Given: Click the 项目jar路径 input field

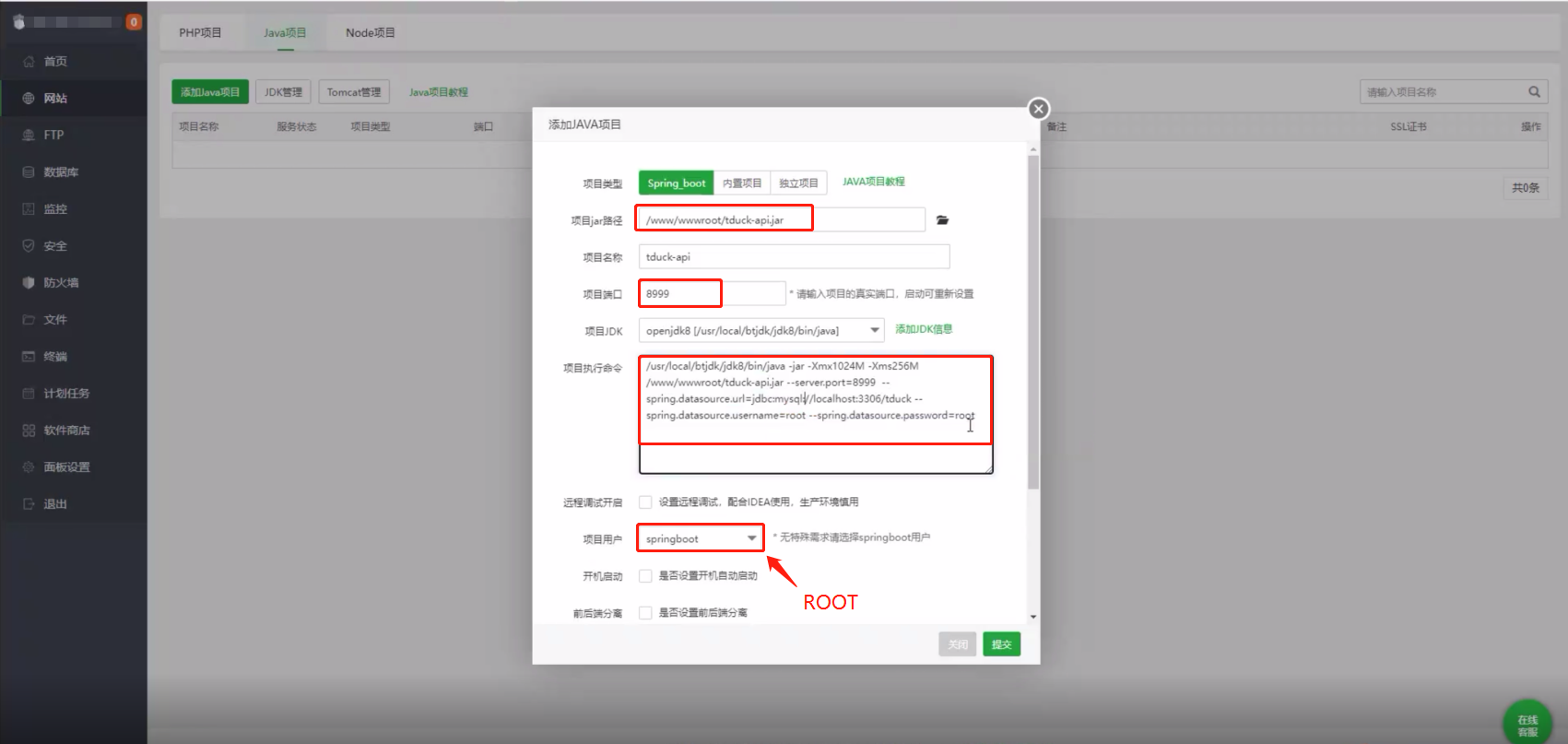Looking at the screenshot, I should 782,219.
